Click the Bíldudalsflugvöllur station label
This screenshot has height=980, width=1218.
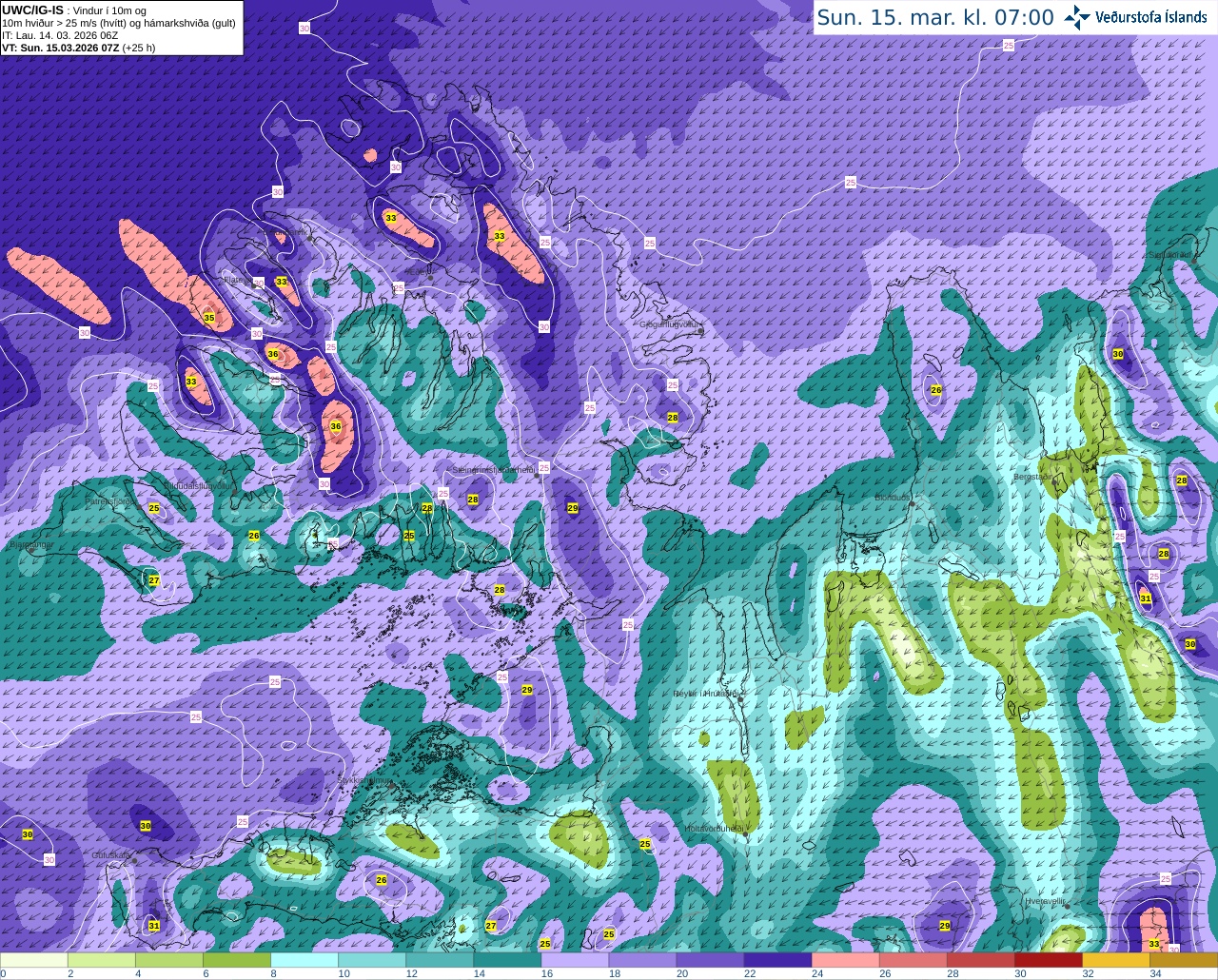(x=198, y=485)
